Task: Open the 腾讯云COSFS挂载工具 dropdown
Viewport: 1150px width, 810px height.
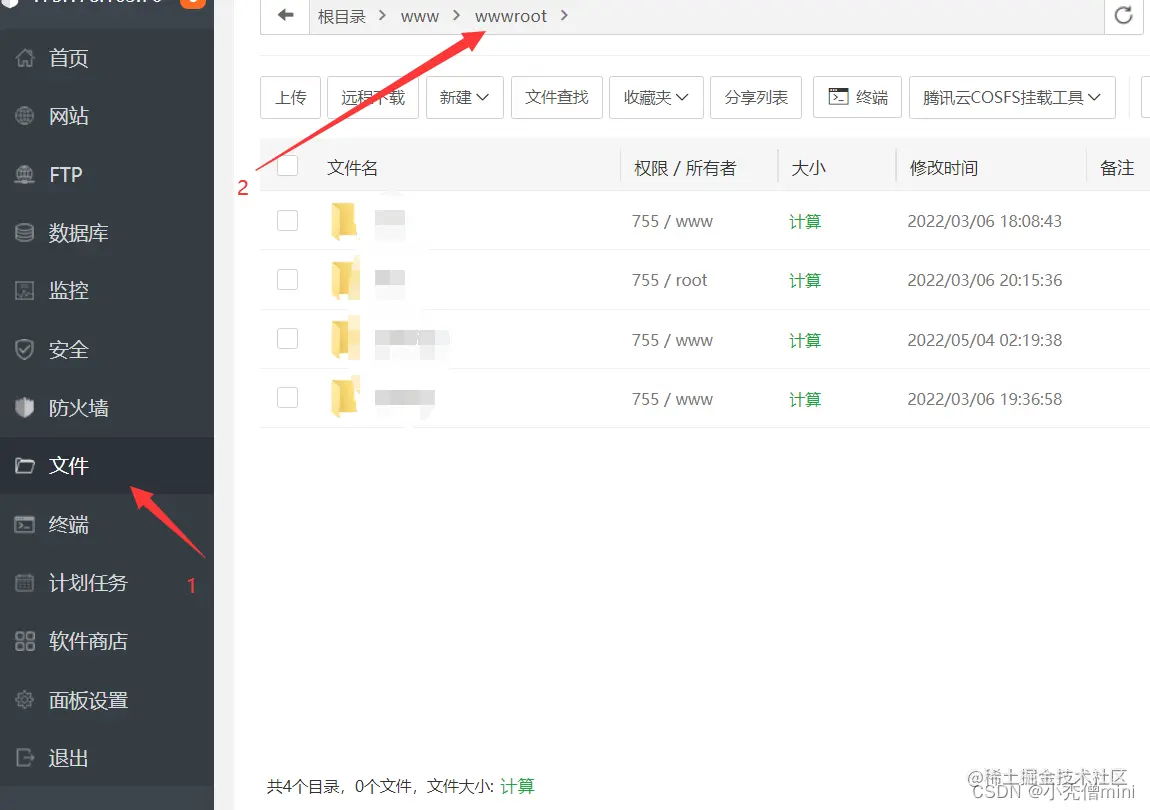Action: coord(1011,97)
